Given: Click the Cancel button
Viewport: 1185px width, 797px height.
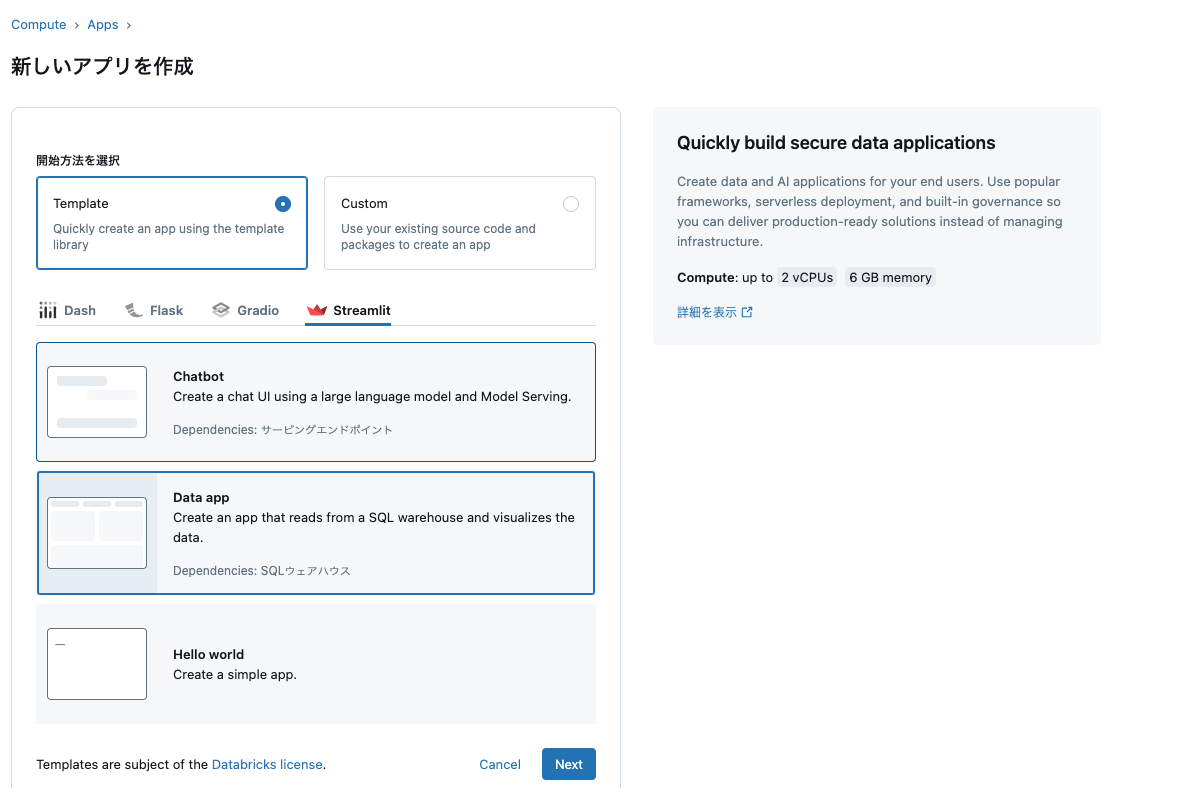Looking at the screenshot, I should pos(500,765).
